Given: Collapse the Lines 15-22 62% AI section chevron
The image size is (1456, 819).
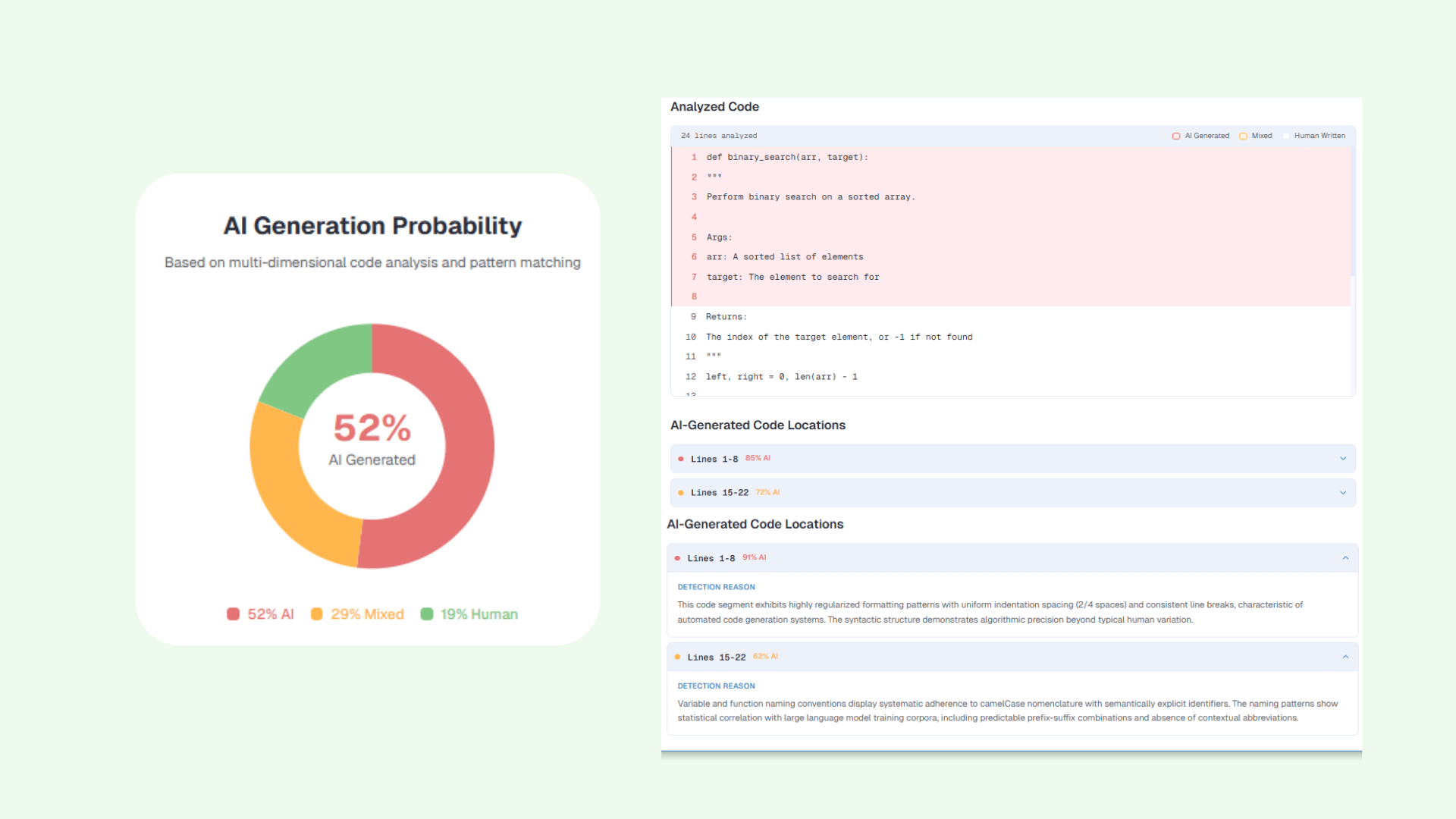Looking at the screenshot, I should click(x=1345, y=657).
